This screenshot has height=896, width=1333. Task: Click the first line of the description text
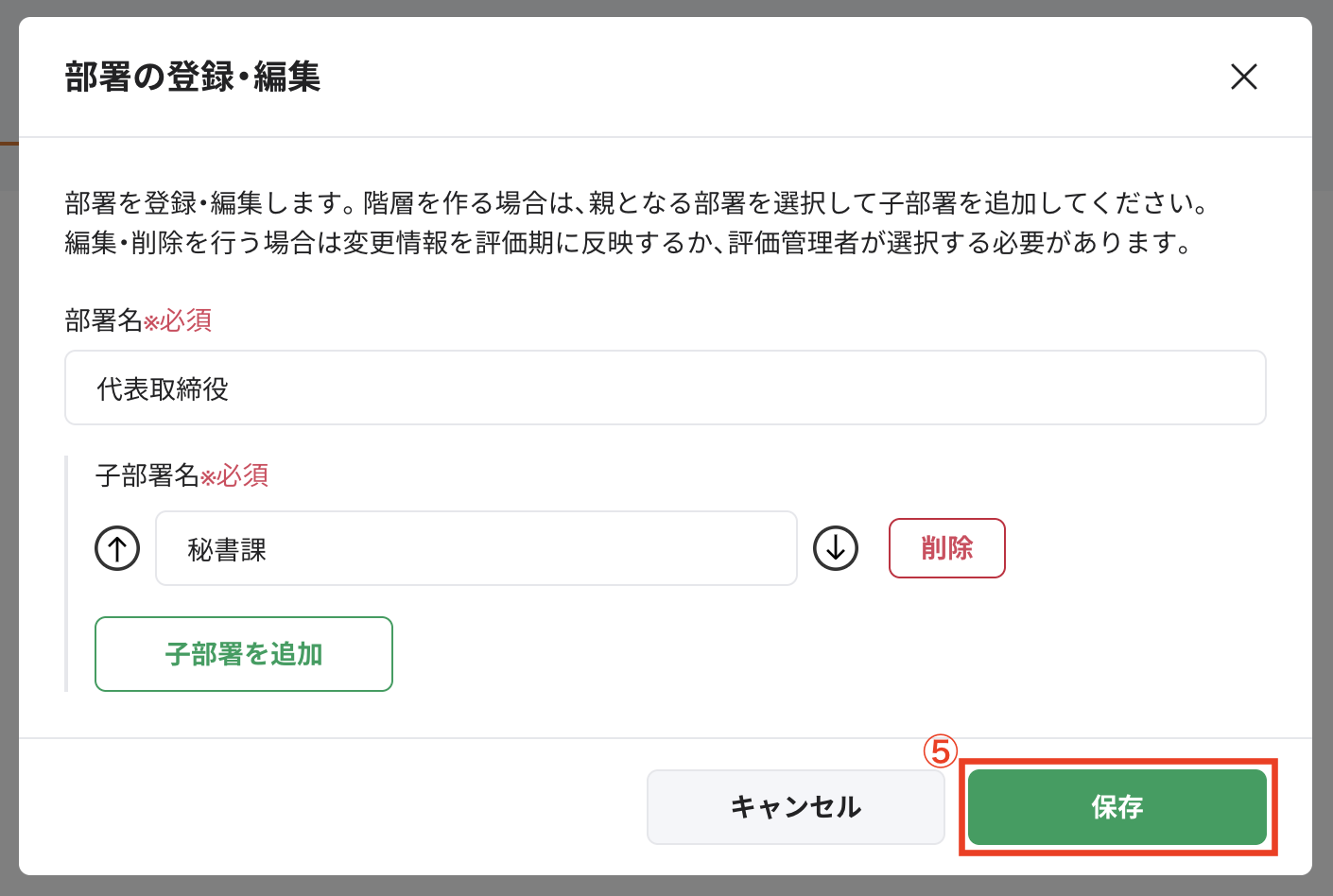tap(636, 202)
